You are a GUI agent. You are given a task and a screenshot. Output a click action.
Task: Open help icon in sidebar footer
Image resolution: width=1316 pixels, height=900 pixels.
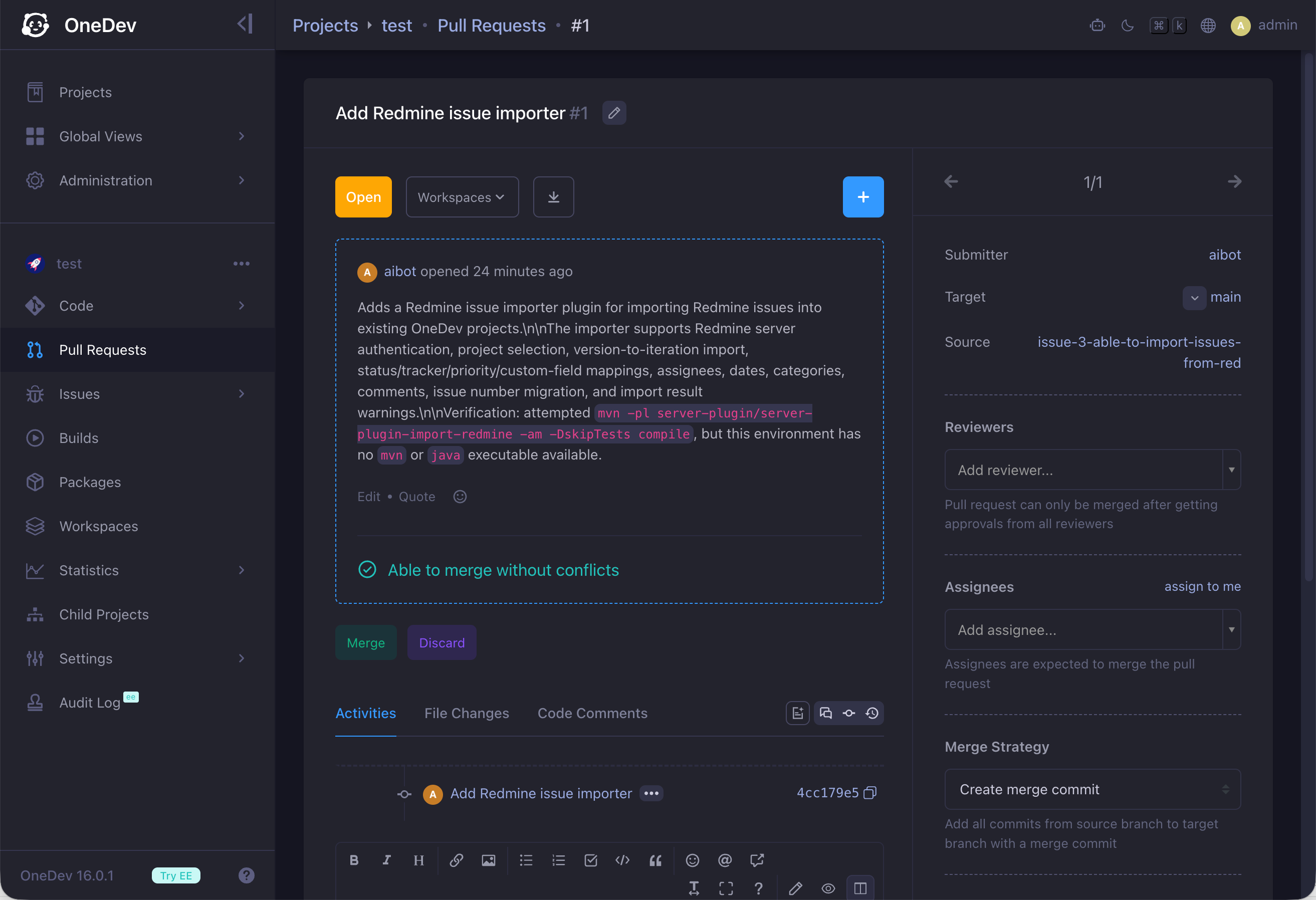tap(247, 875)
